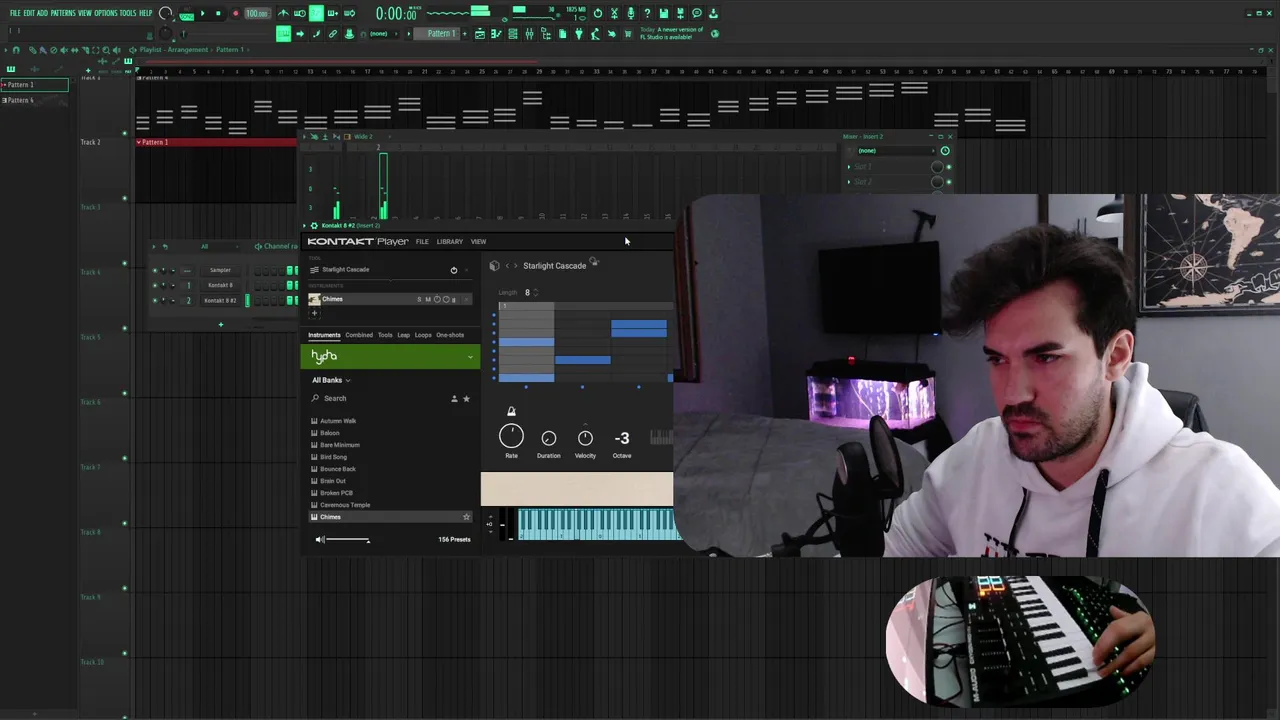
Task: Select the Cavernous Temple preset
Action: pyautogui.click(x=345, y=505)
